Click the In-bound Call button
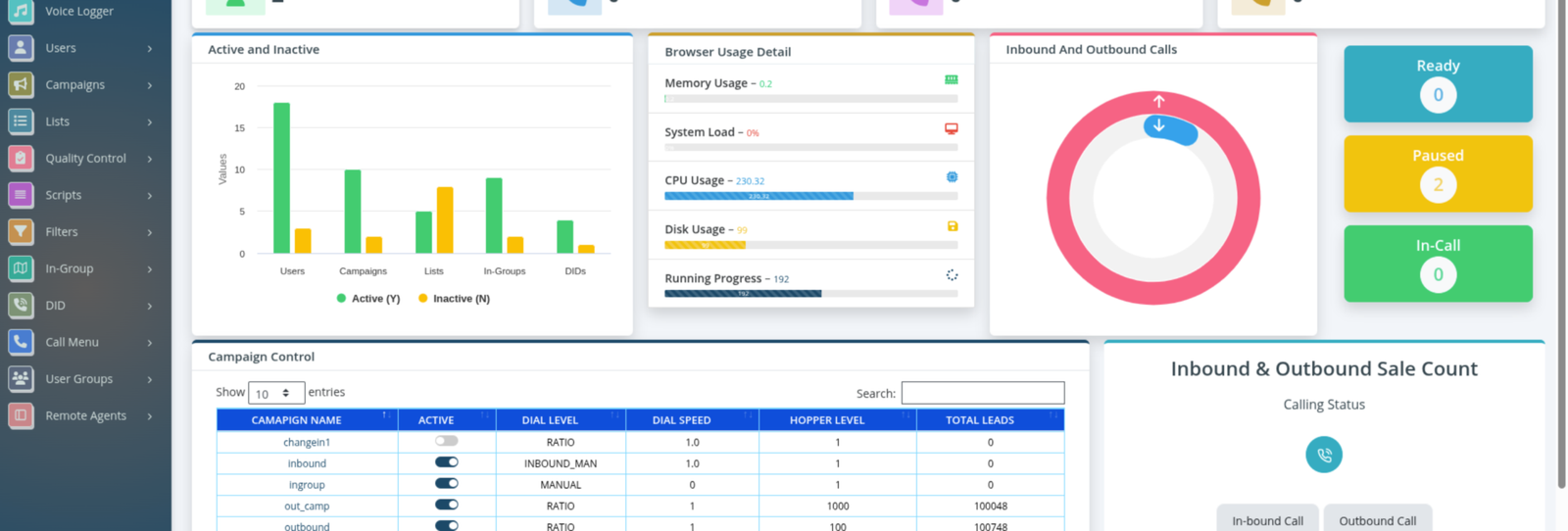 (1267, 520)
